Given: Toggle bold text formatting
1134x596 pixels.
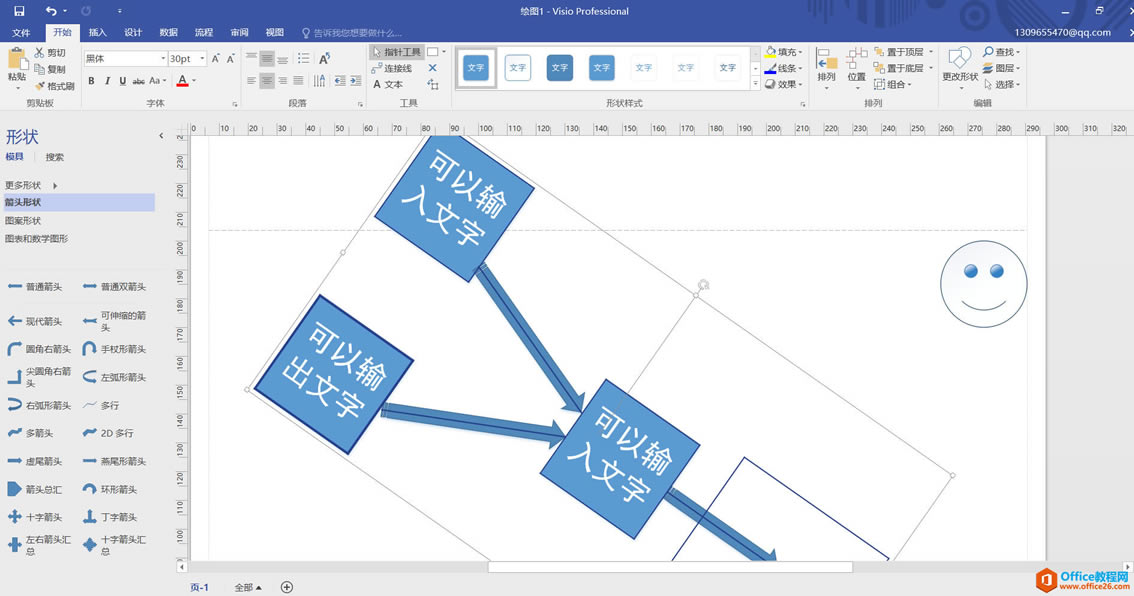Looking at the screenshot, I should (91, 81).
